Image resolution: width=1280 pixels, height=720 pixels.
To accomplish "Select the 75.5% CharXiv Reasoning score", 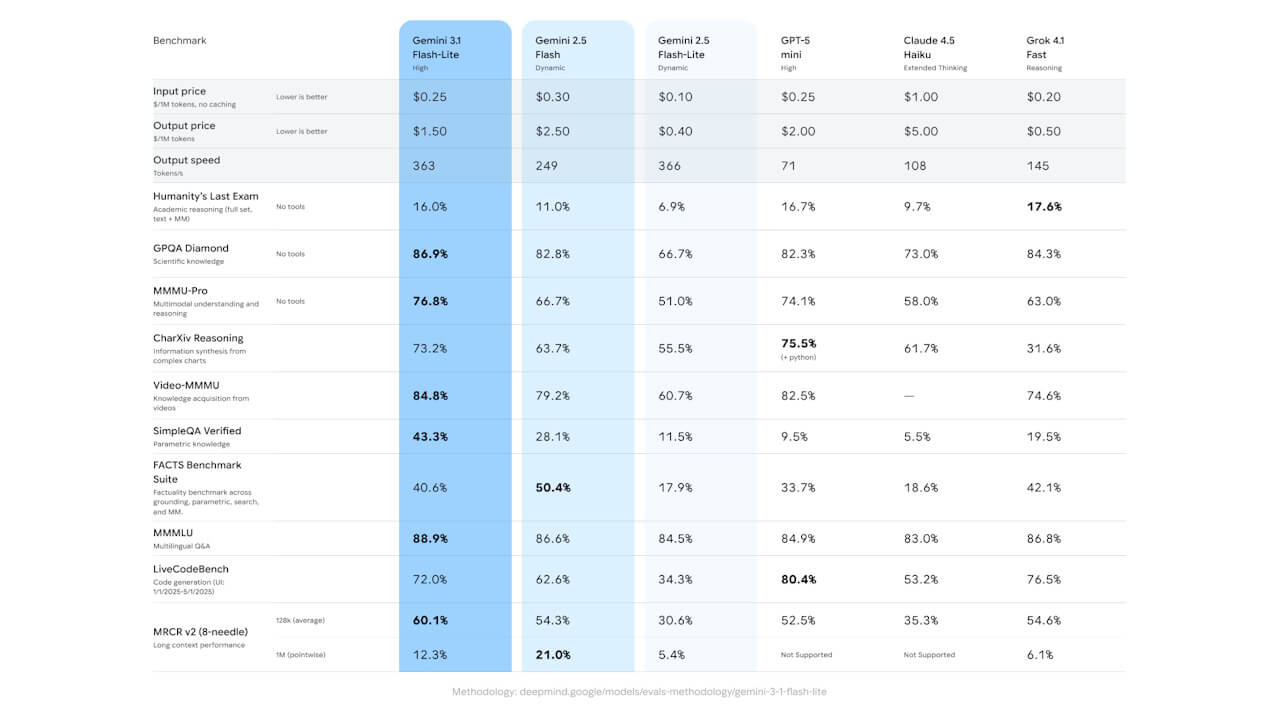I will pyautogui.click(x=798, y=343).
